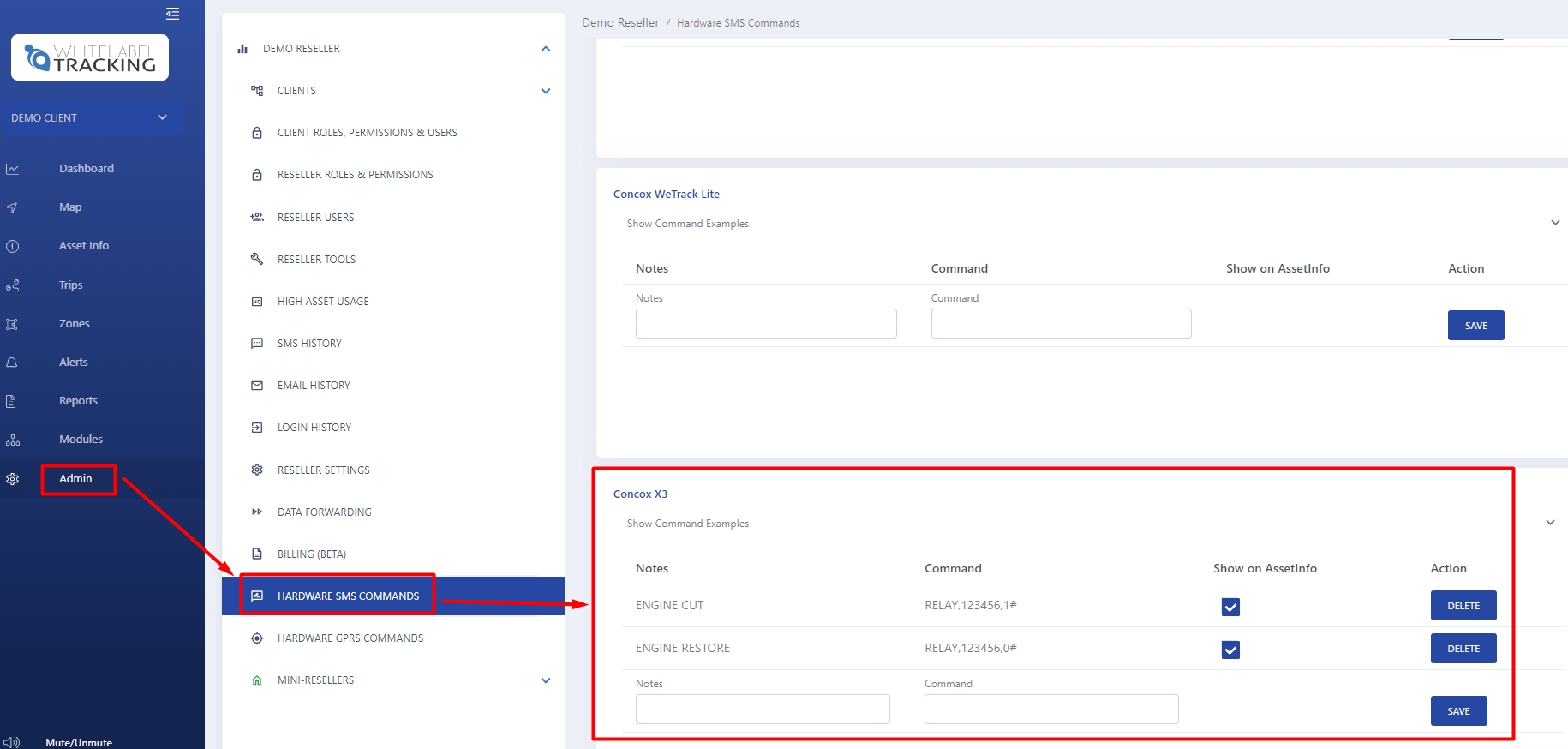Click the Login History icon

pos(257,428)
